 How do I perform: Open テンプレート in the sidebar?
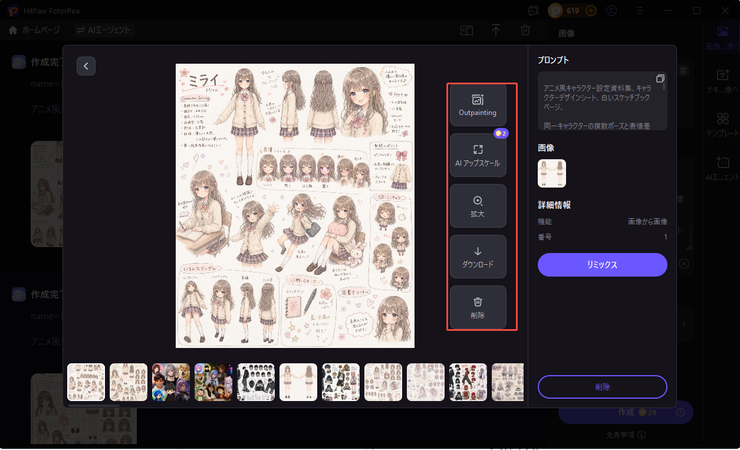point(723,125)
